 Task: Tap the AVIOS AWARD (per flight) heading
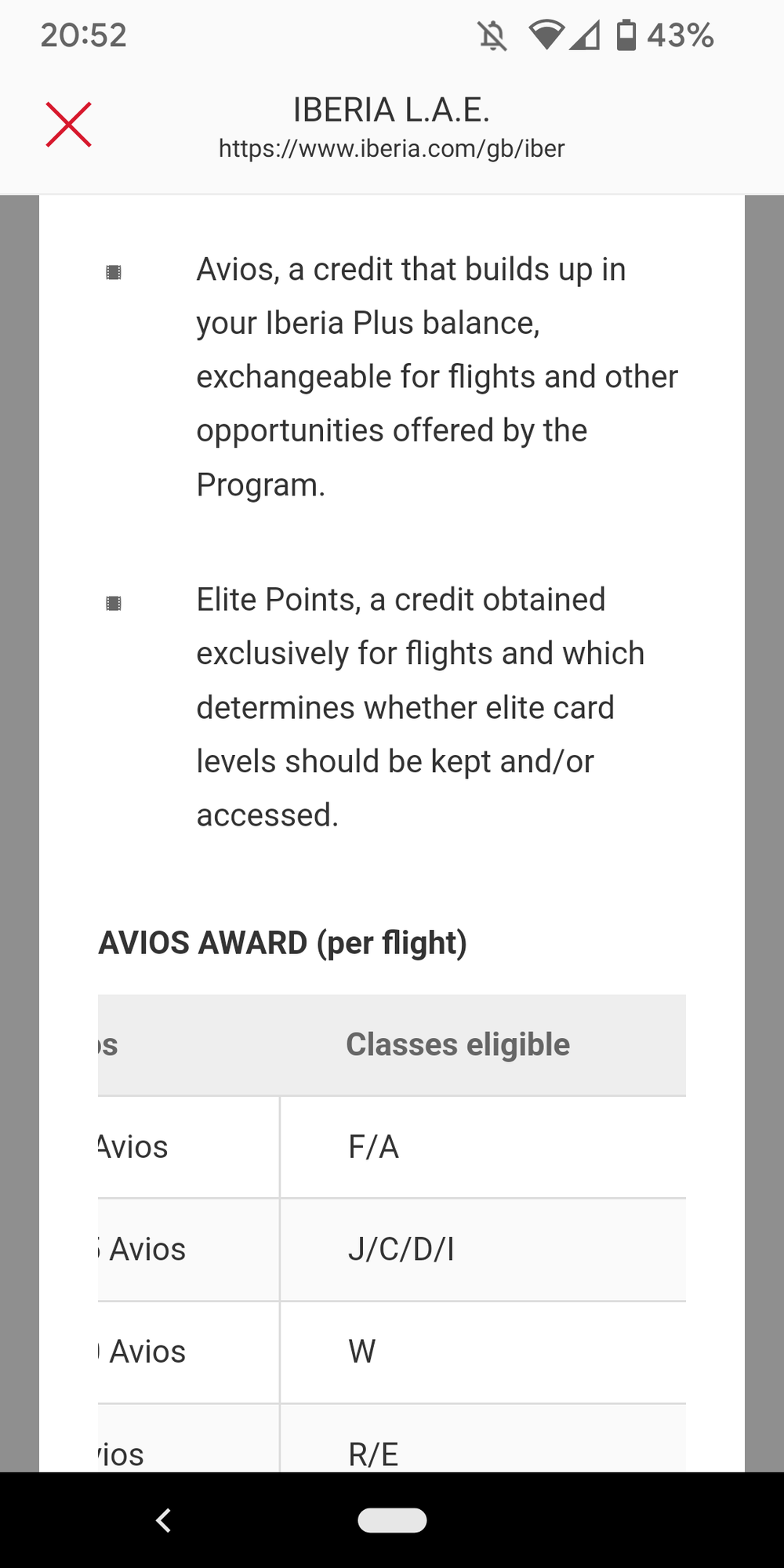(283, 942)
